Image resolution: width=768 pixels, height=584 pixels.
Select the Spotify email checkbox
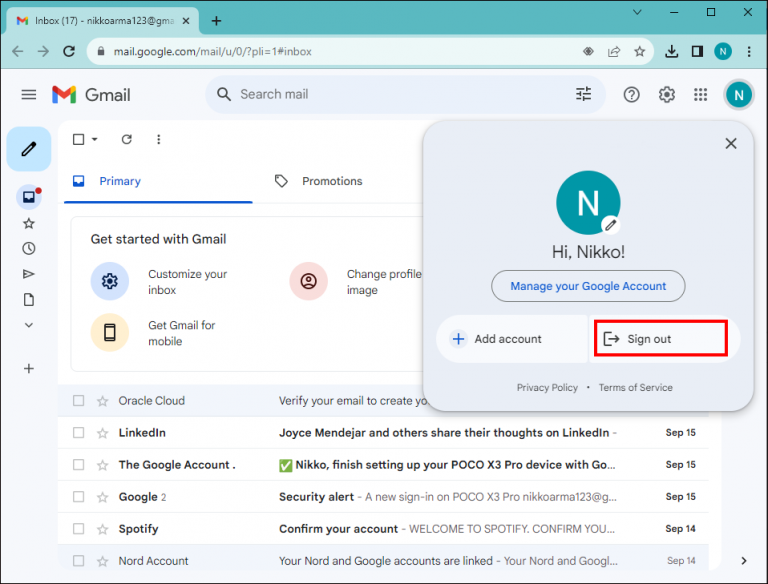pyautogui.click(x=78, y=529)
